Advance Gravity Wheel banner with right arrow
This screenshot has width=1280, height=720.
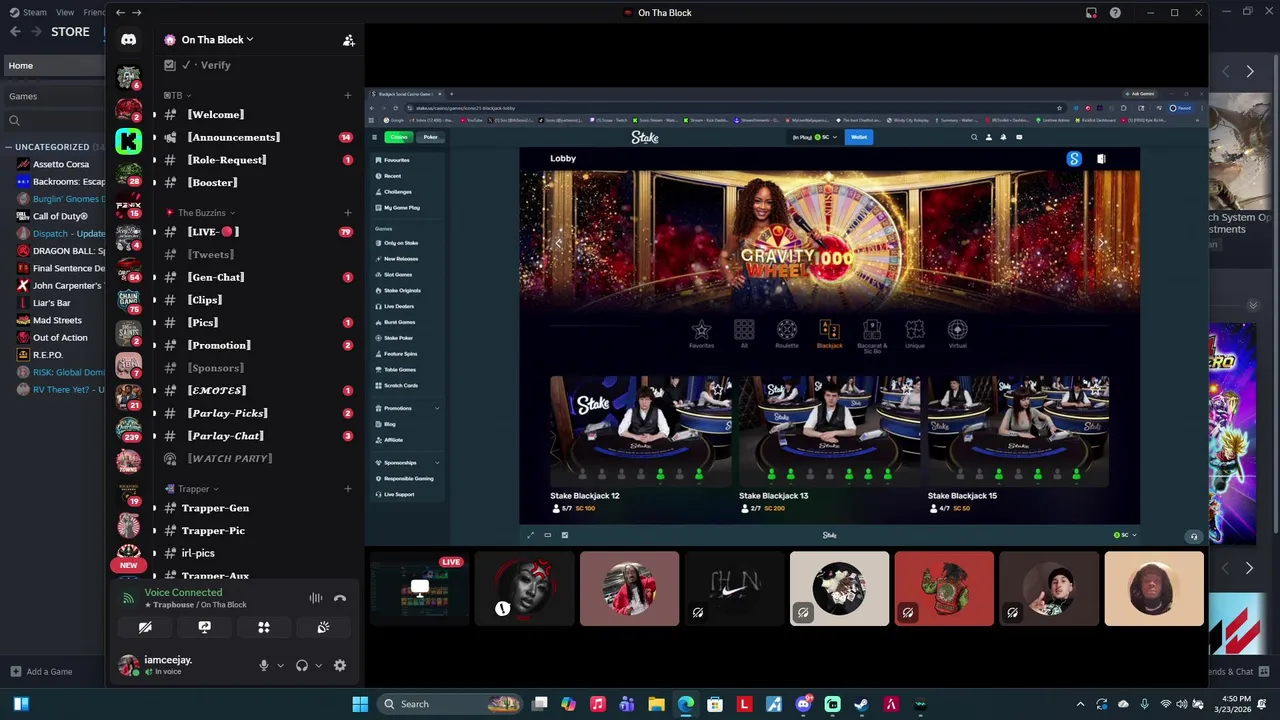(1102, 242)
